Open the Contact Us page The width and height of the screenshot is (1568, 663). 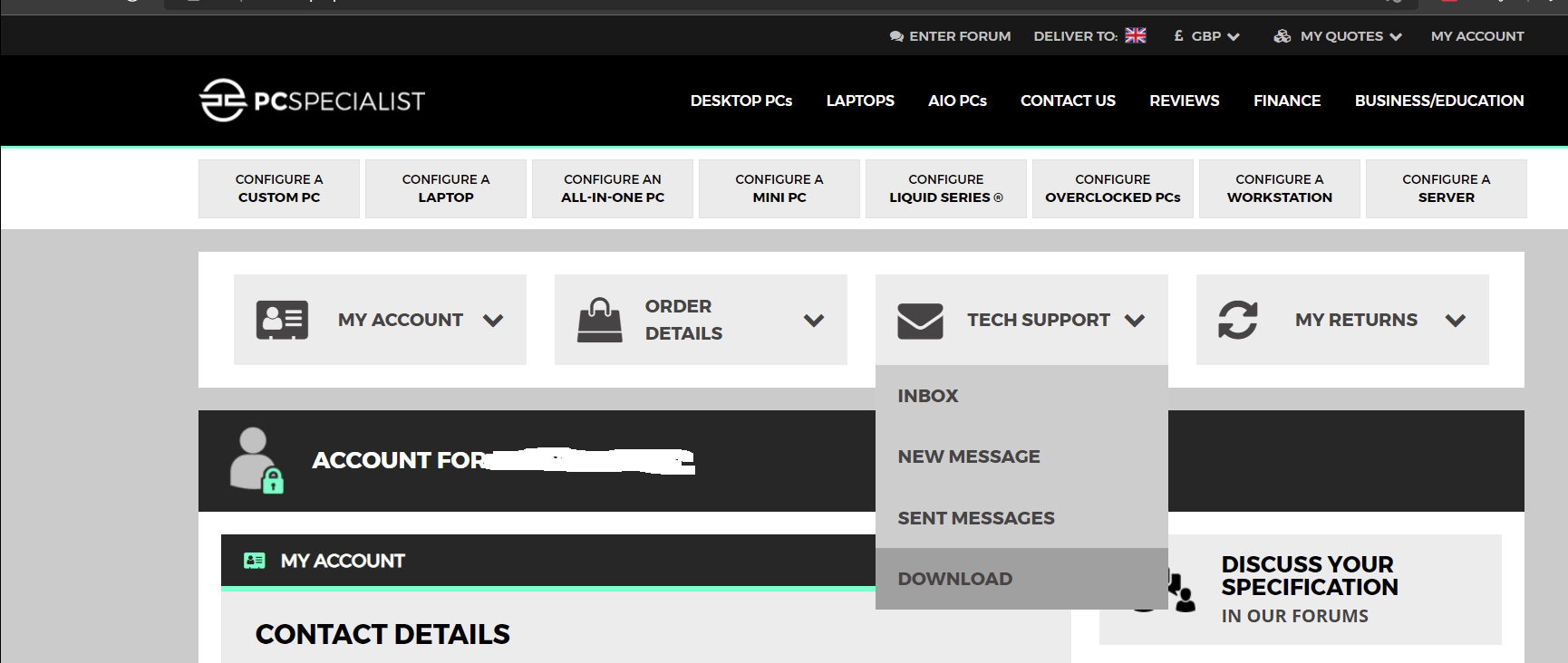(x=1068, y=101)
